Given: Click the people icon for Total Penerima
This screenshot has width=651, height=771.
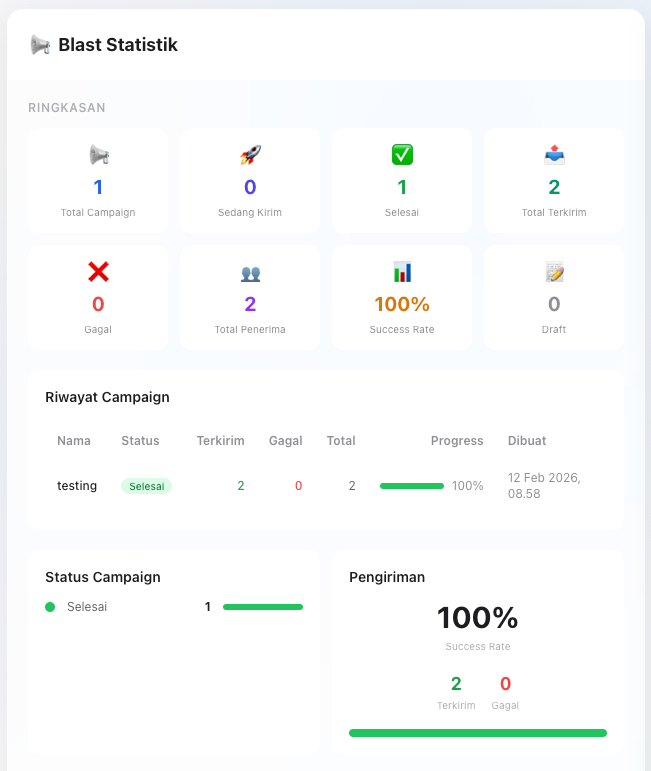Looking at the screenshot, I should [250, 273].
